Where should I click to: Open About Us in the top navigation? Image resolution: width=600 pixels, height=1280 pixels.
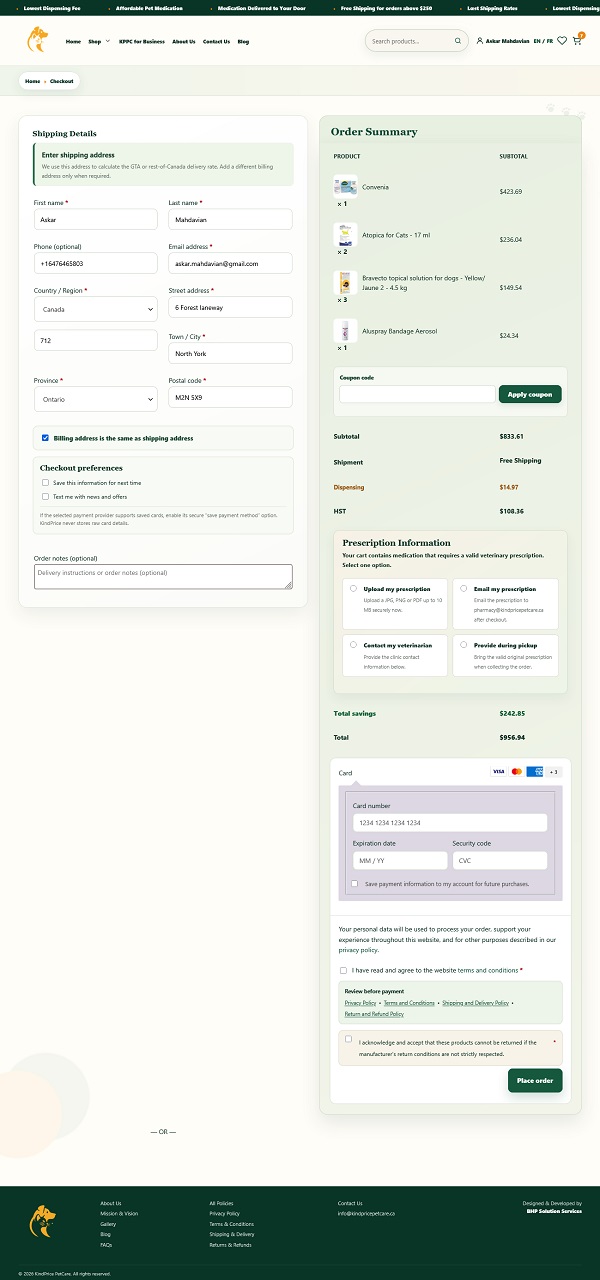click(184, 42)
